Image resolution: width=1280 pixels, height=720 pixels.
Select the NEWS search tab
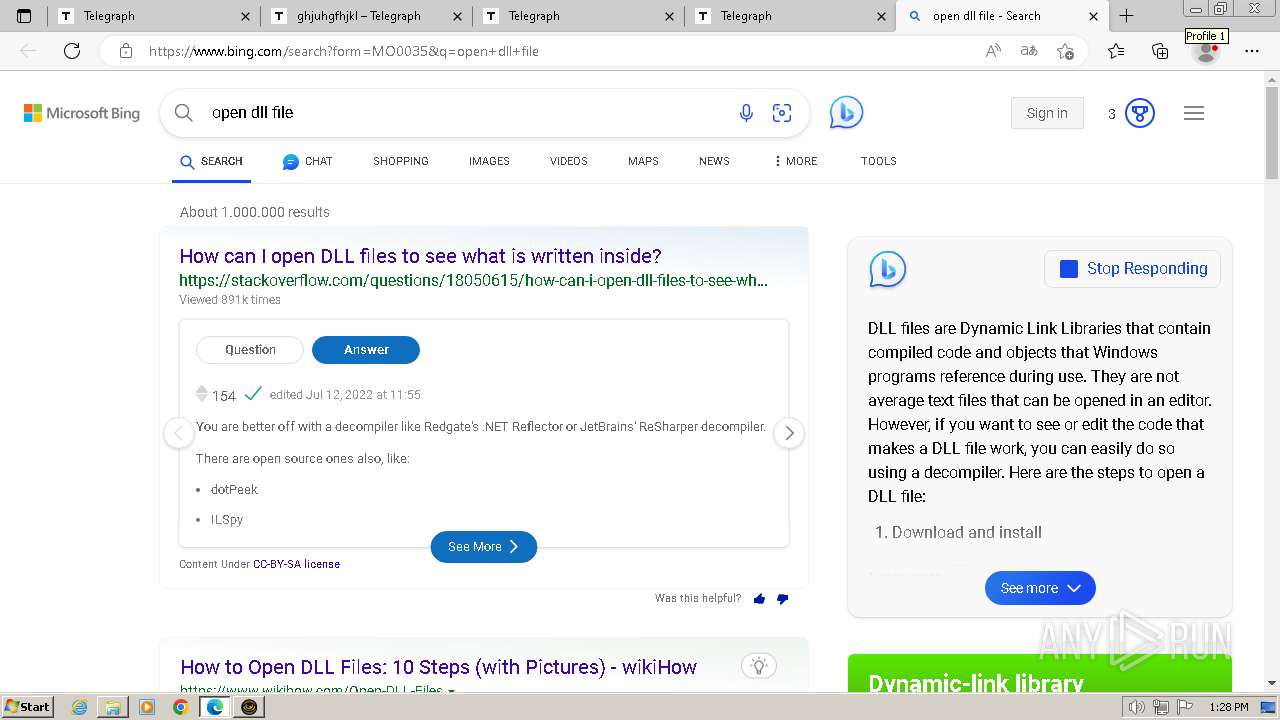714,161
